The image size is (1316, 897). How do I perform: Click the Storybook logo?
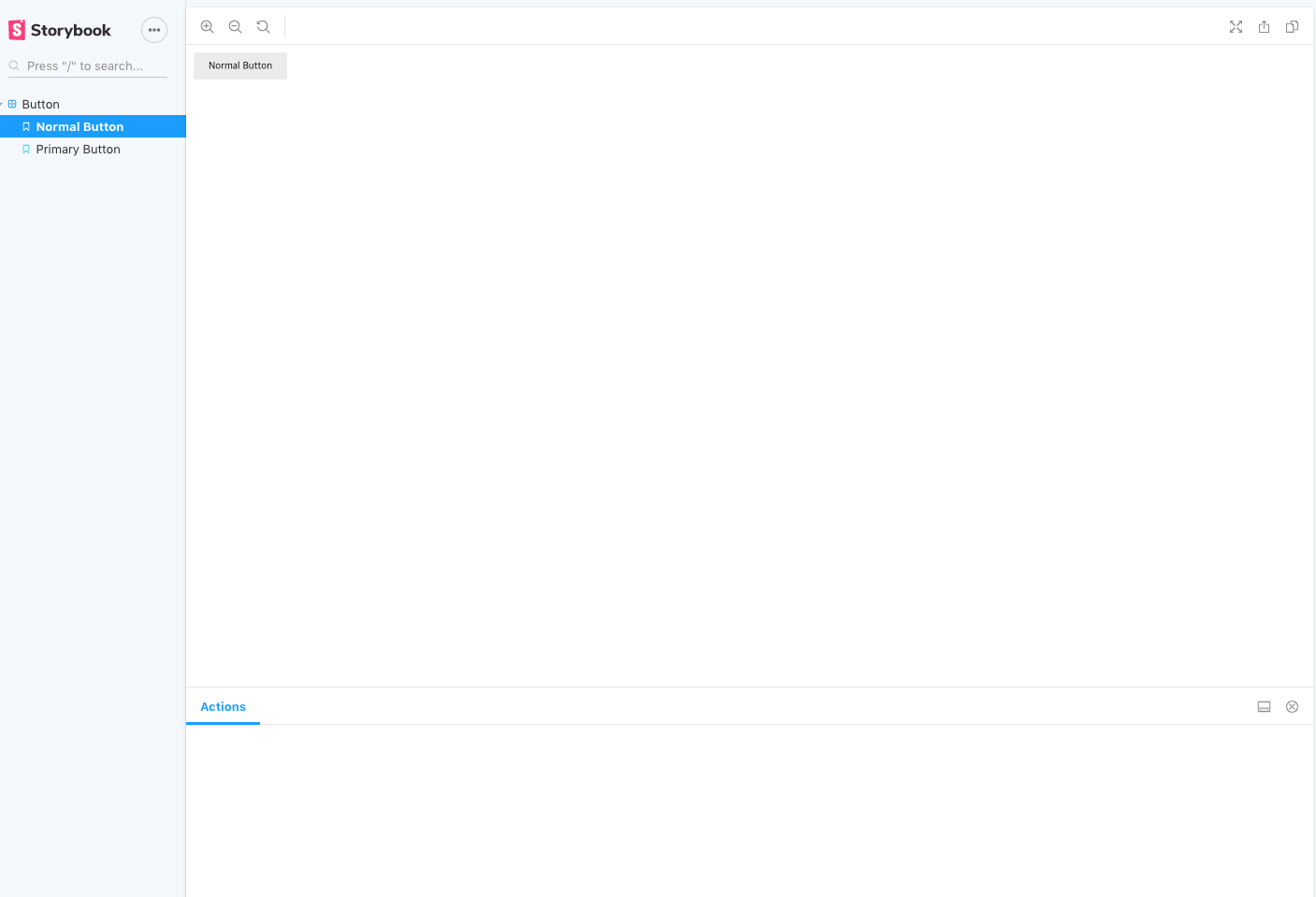point(60,30)
